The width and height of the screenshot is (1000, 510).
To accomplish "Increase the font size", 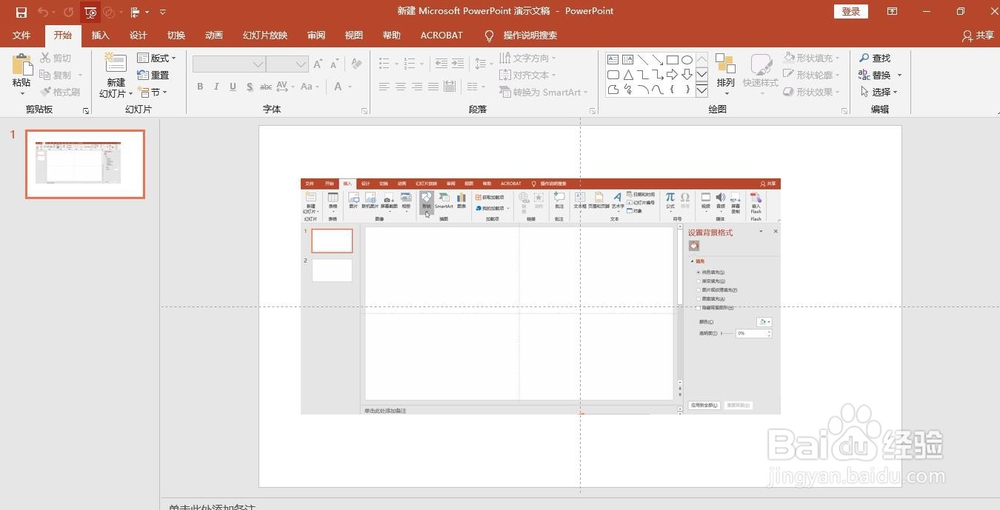I will pyautogui.click(x=318, y=64).
